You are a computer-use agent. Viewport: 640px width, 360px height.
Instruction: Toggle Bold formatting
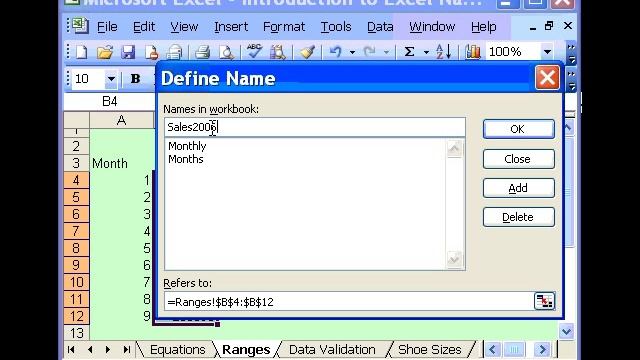[x=136, y=78]
